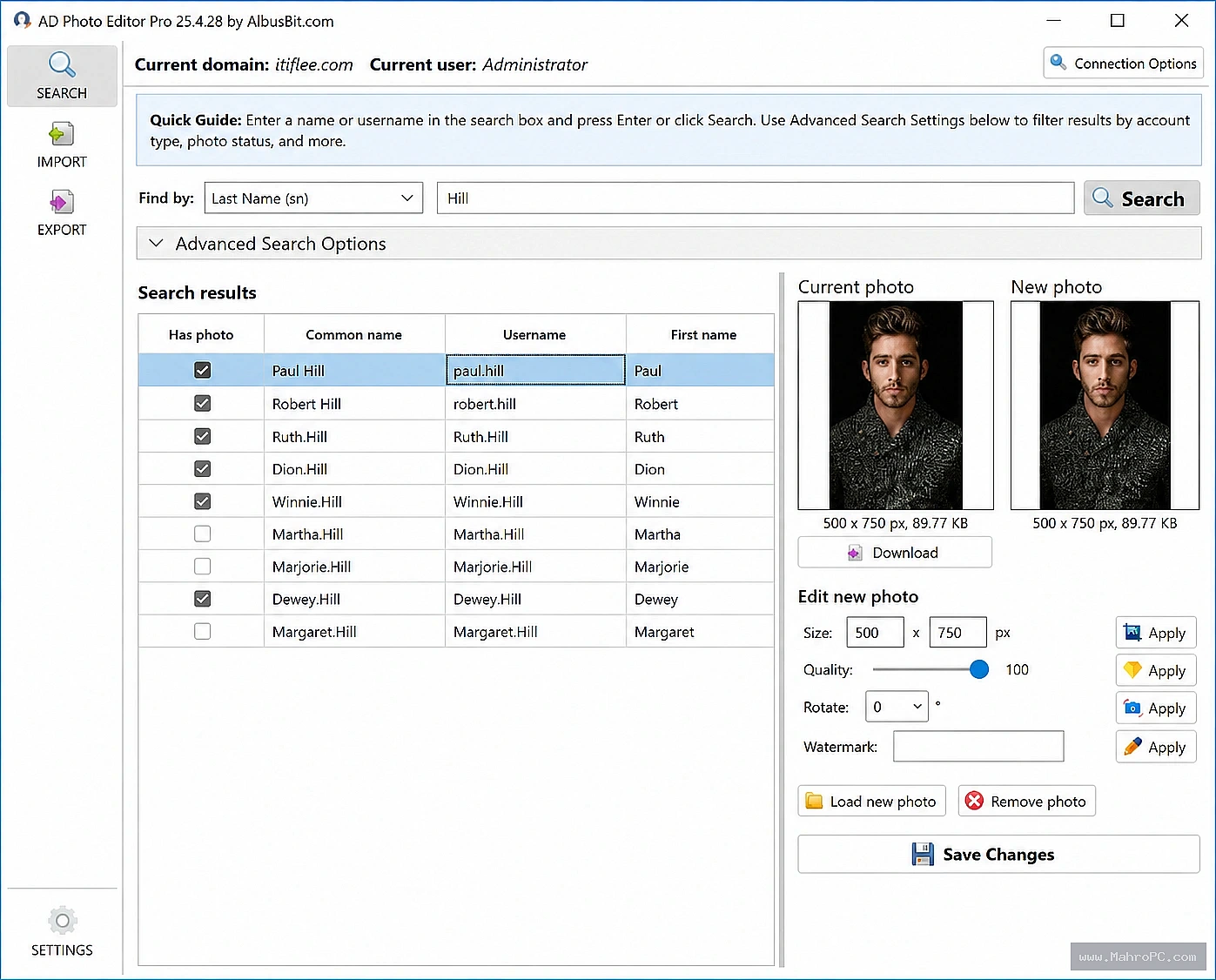Click Save Changes button

(x=998, y=854)
